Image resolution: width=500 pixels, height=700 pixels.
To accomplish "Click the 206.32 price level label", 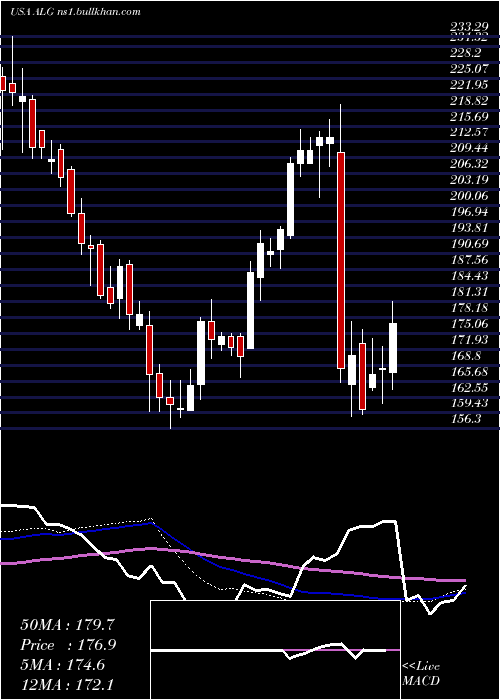I will click(x=469, y=164).
